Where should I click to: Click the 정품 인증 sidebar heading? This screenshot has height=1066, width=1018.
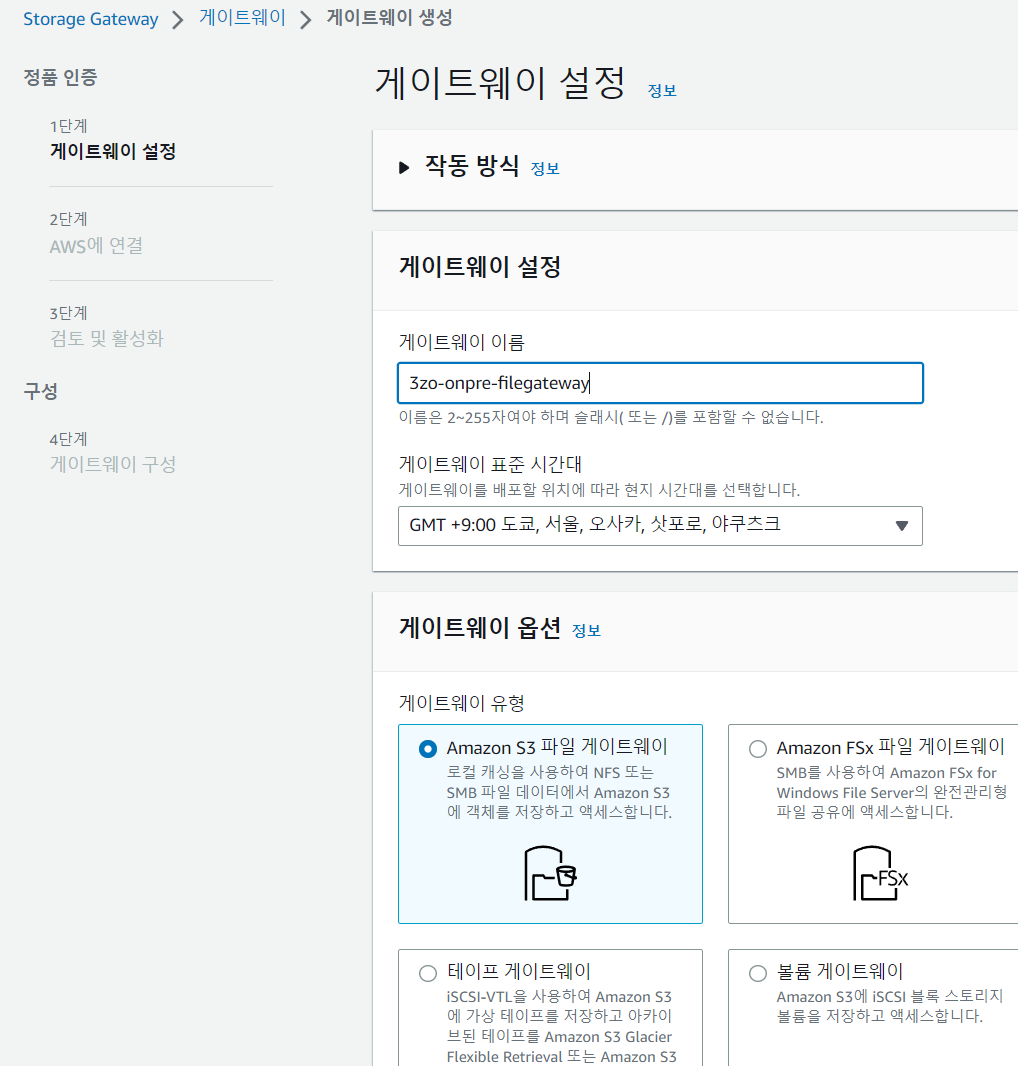tap(61, 78)
